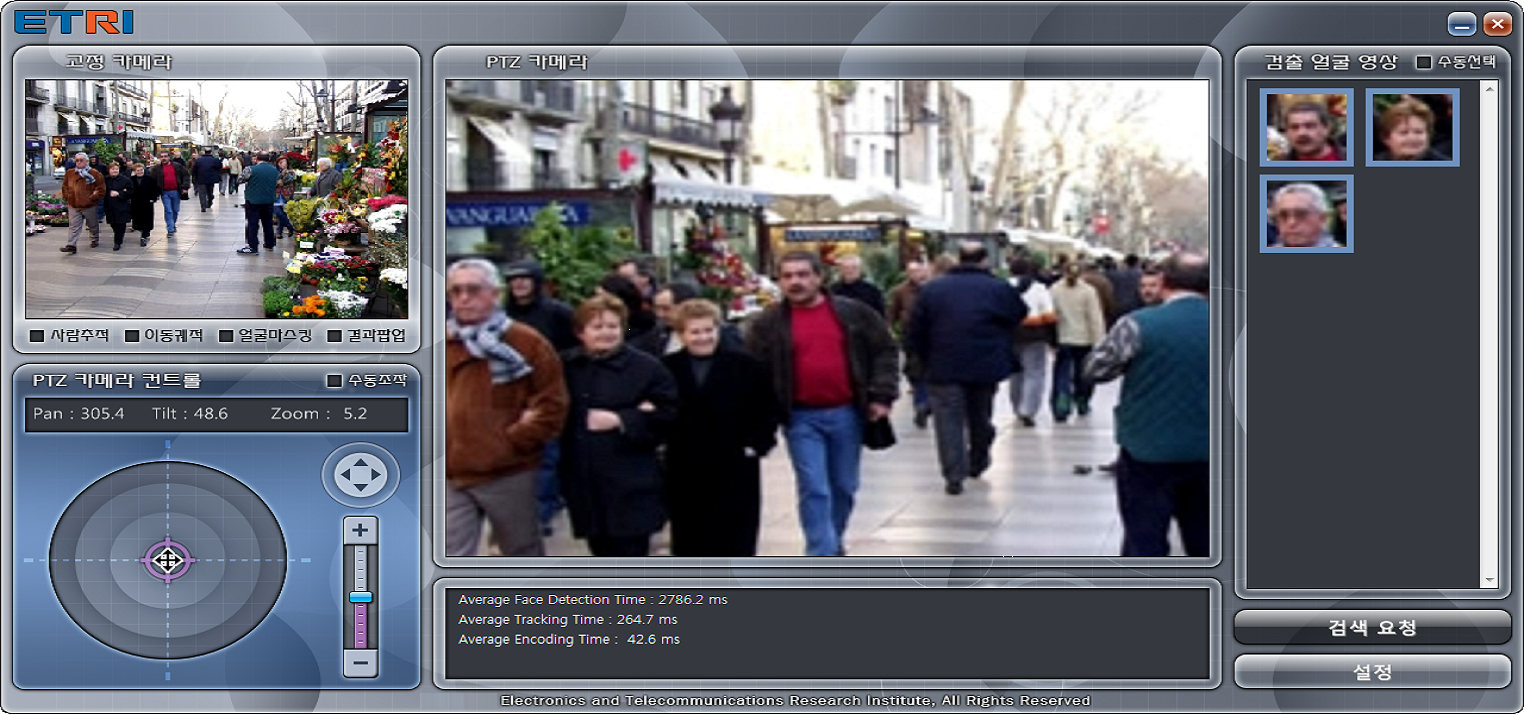Click the minus button to zoom out

(x=361, y=663)
